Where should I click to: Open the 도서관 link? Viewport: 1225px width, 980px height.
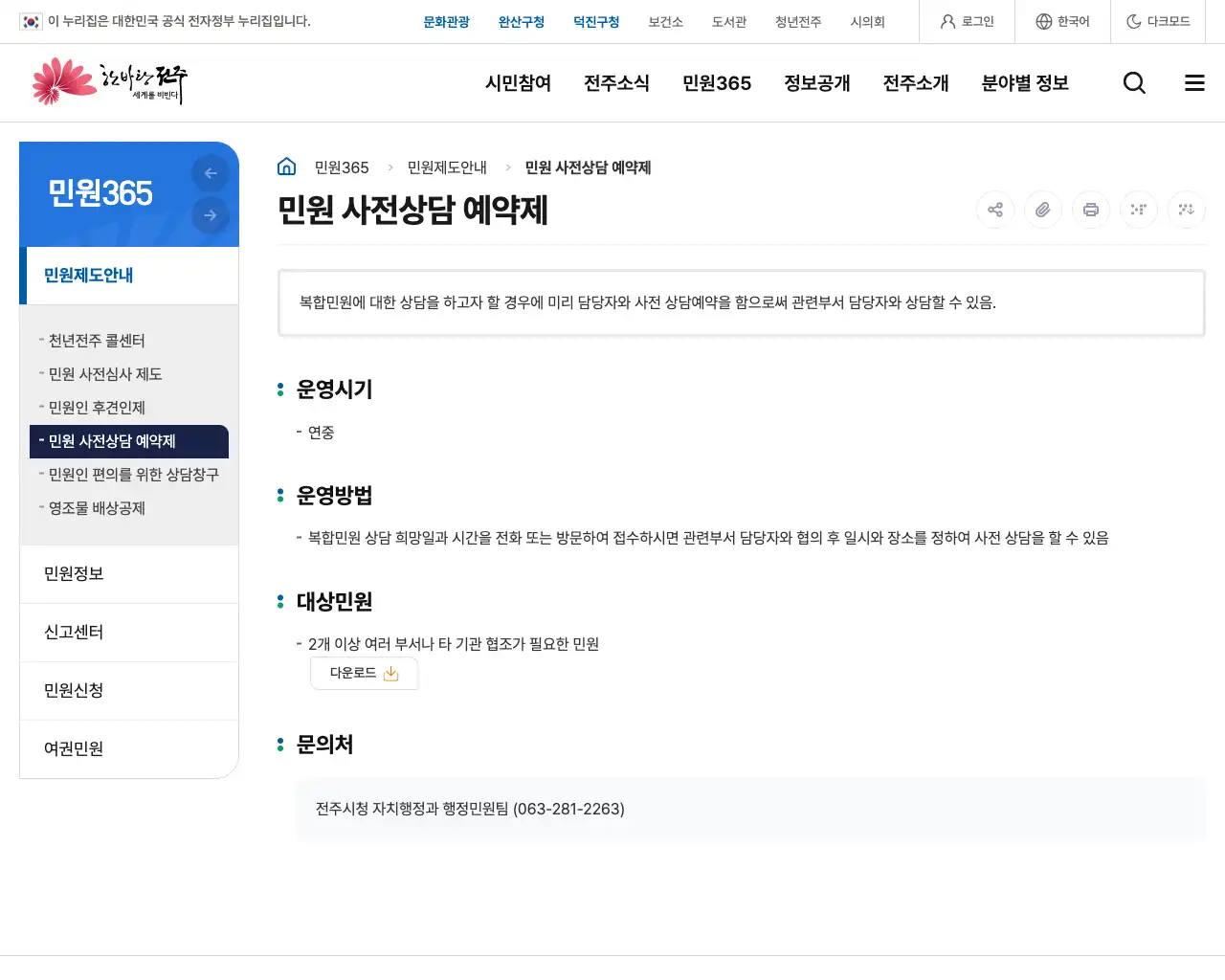tap(729, 22)
